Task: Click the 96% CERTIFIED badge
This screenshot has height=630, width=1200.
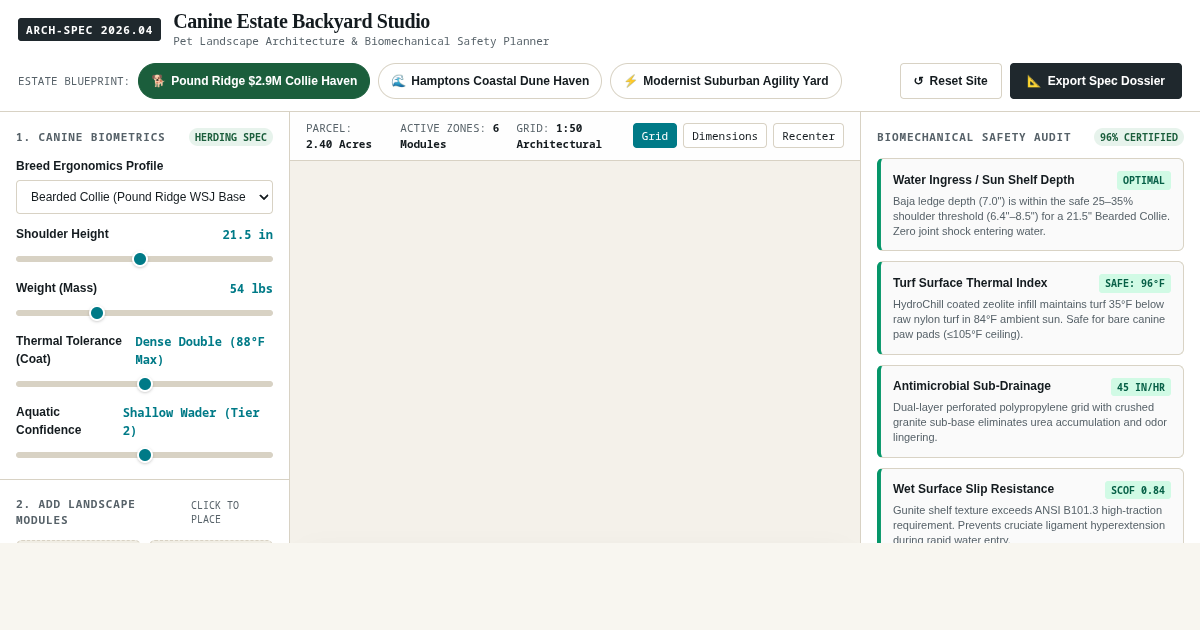Action: (x=1139, y=137)
